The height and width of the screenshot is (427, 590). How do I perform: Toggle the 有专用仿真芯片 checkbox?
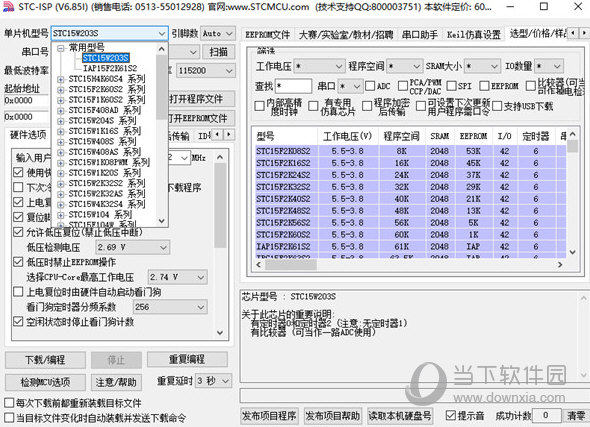click(x=313, y=106)
